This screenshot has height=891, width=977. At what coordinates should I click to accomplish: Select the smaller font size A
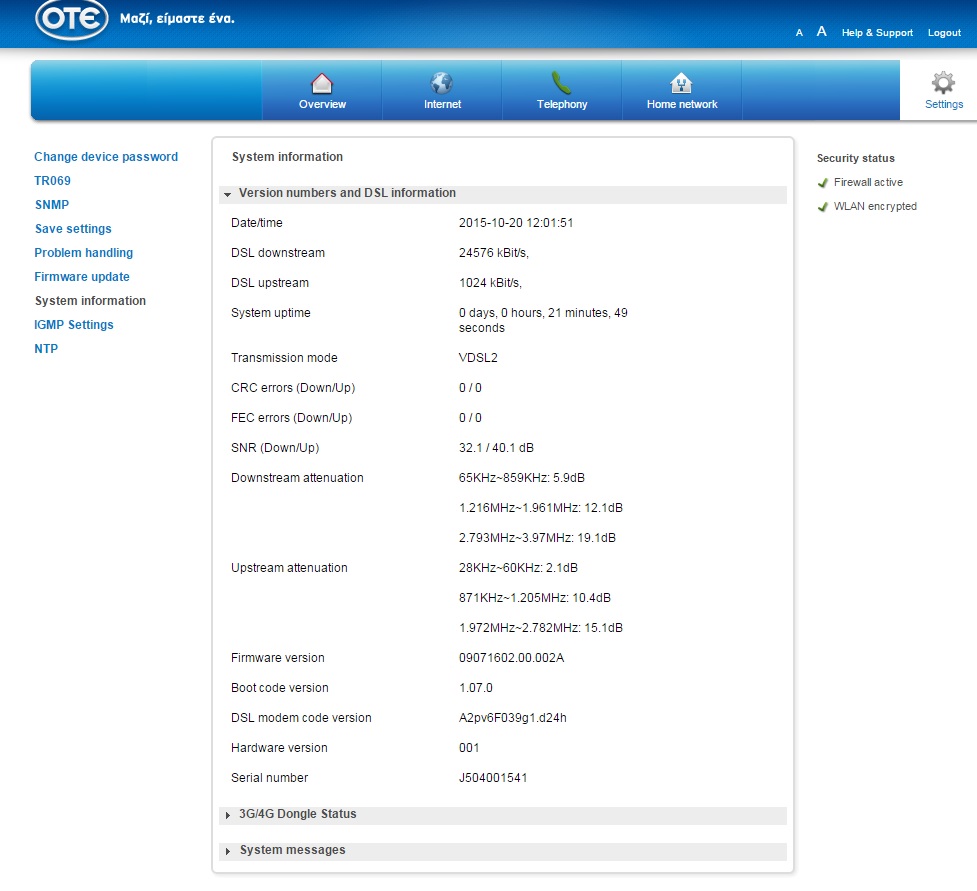pyautogui.click(x=799, y=33)
